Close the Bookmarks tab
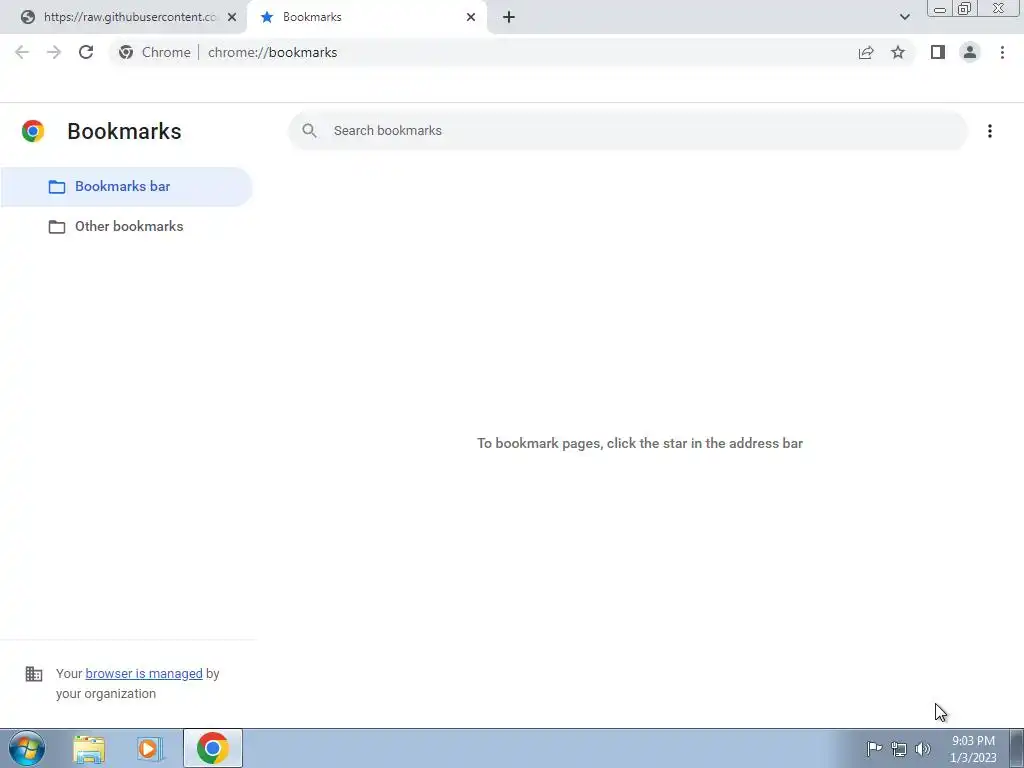The height and width of the screenshot is (768, 1024). click(x=471, y=17)
